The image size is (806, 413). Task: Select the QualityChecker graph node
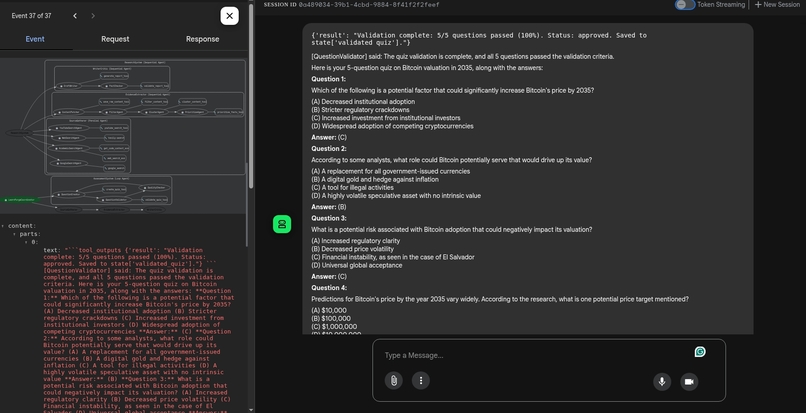pyautogui.click(x=155, y=188)
